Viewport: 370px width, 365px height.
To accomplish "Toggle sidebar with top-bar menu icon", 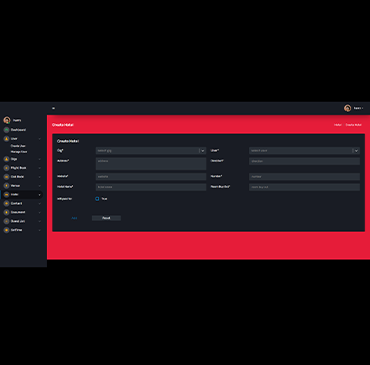I will pyautogui.click(x=53, y=108).
